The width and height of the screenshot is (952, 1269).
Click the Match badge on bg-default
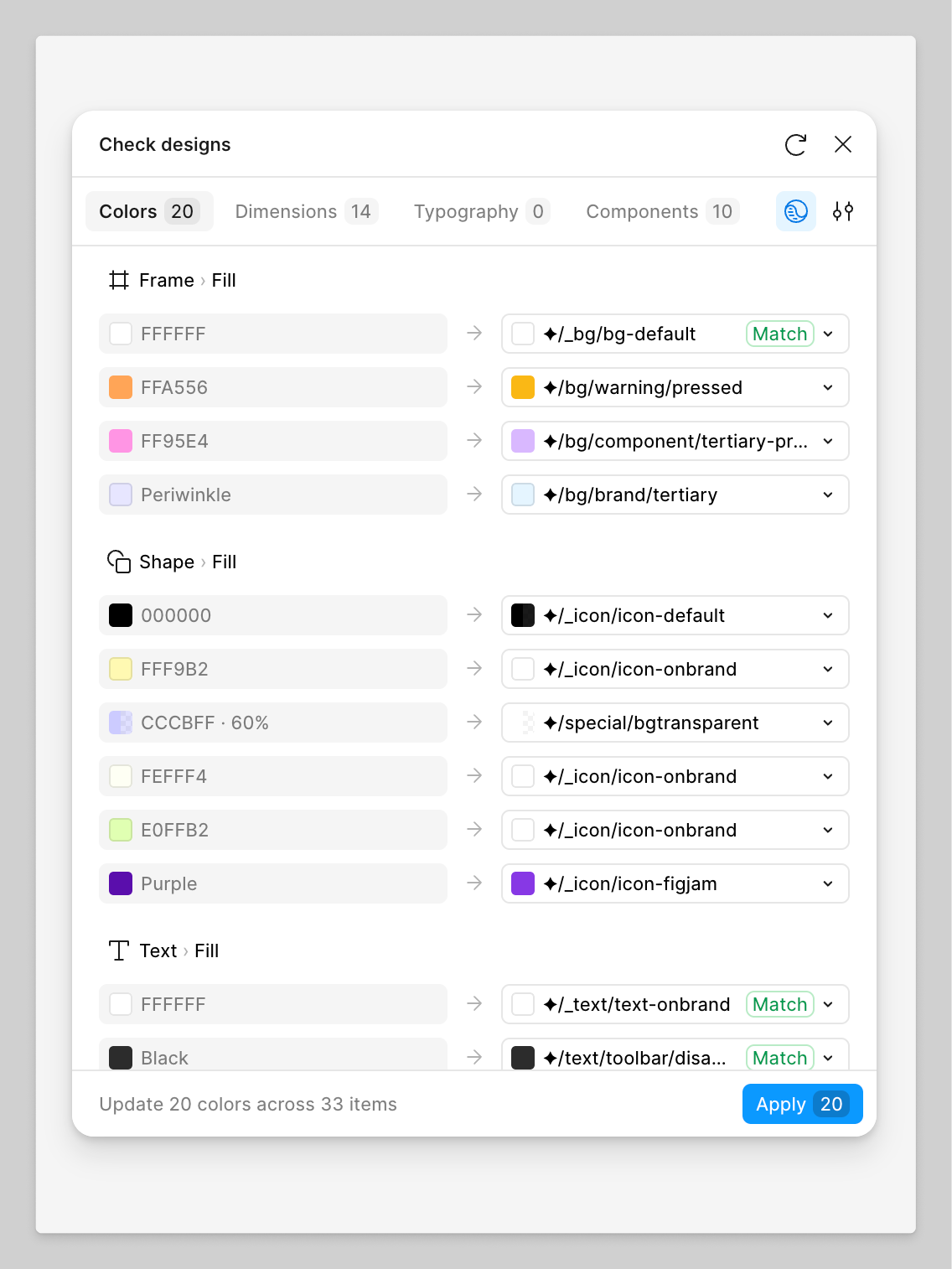[x=780, y=334]
